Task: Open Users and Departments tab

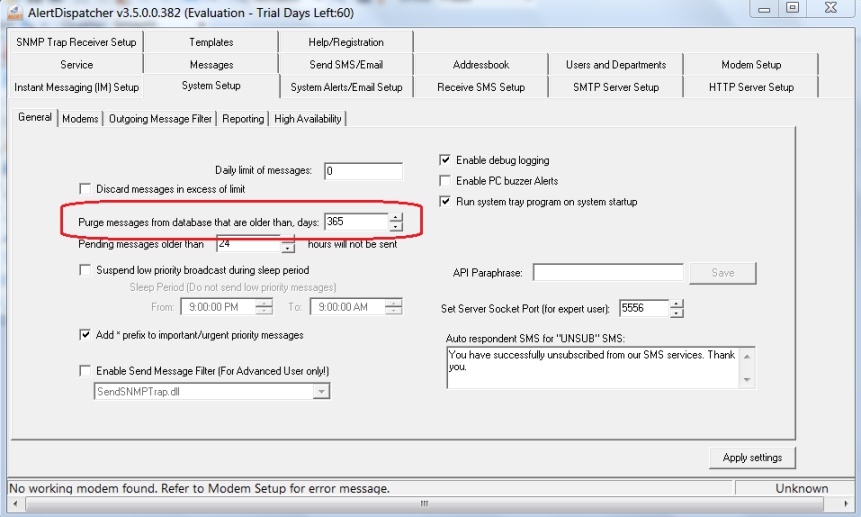Action: tap(616, 65)
